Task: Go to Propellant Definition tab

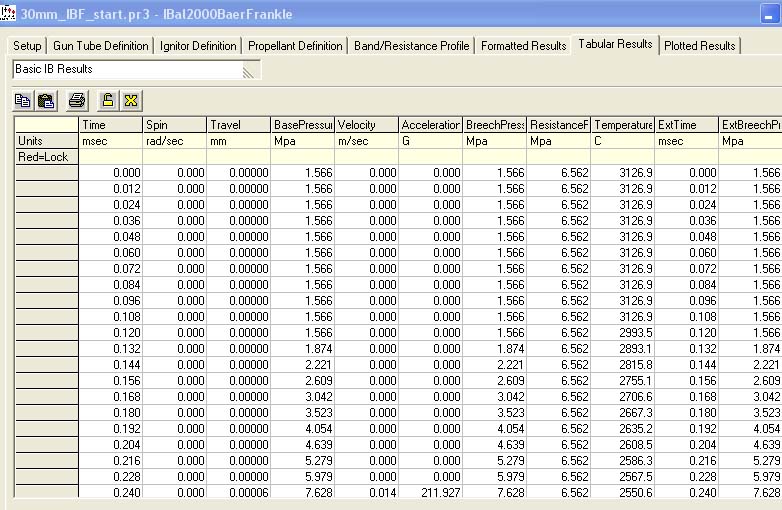Action: [295, 46]
